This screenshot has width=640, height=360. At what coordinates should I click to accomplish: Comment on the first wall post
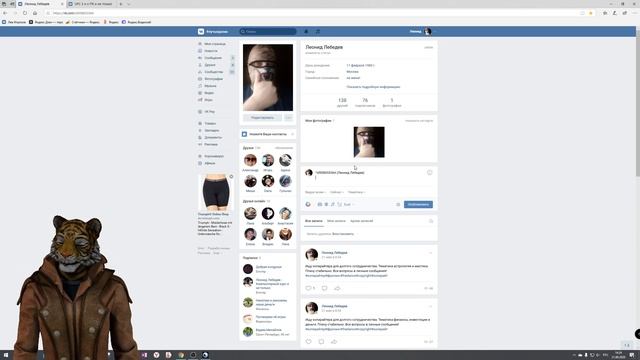[x=324, y=288]
